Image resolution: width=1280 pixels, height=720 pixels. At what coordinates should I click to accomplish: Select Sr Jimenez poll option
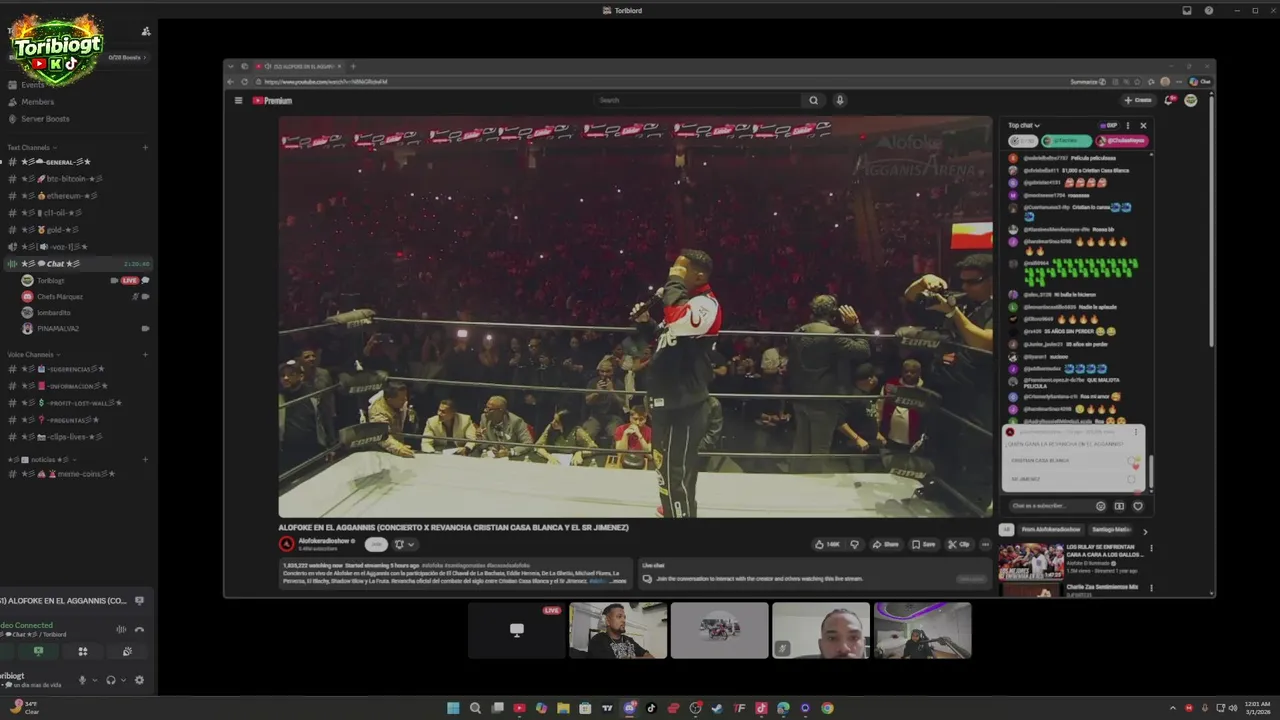(x=1074, y=479)
